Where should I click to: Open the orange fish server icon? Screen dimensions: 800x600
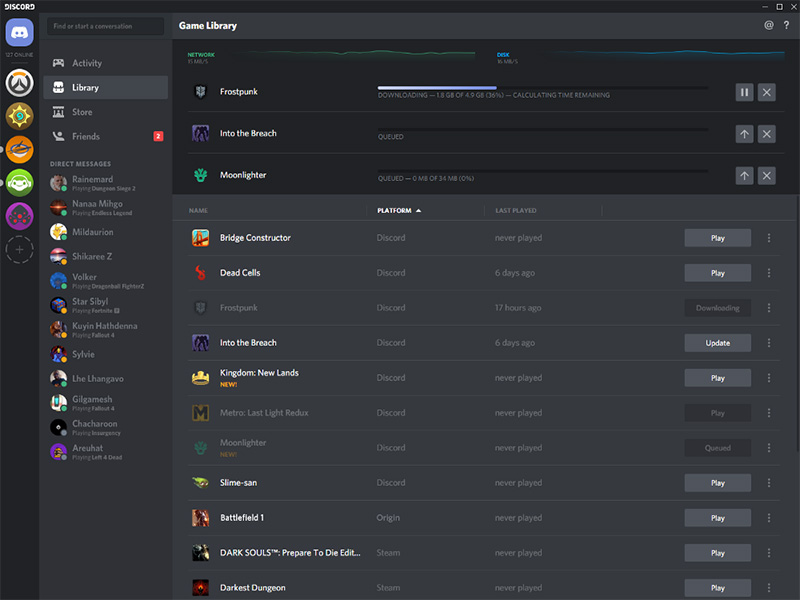point(19,149)
